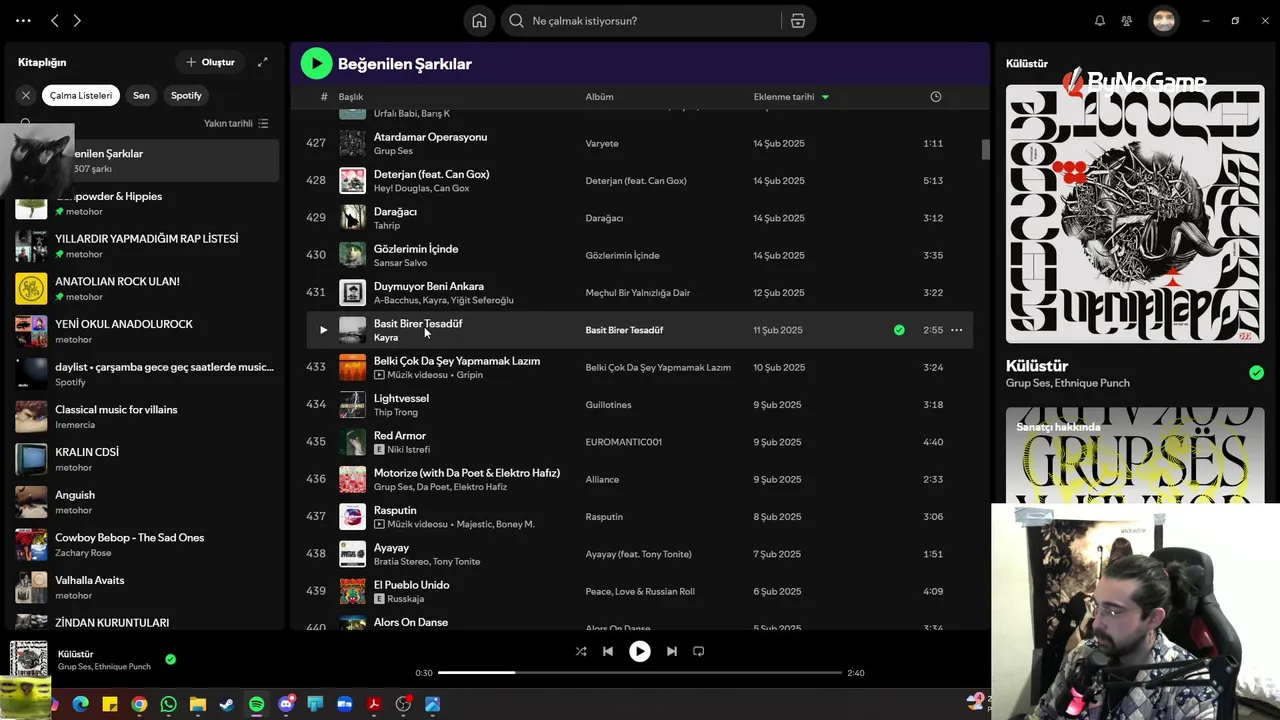Click the Guillotines album link
Viewport: 1280px width, 720px height.
point(608,405)
